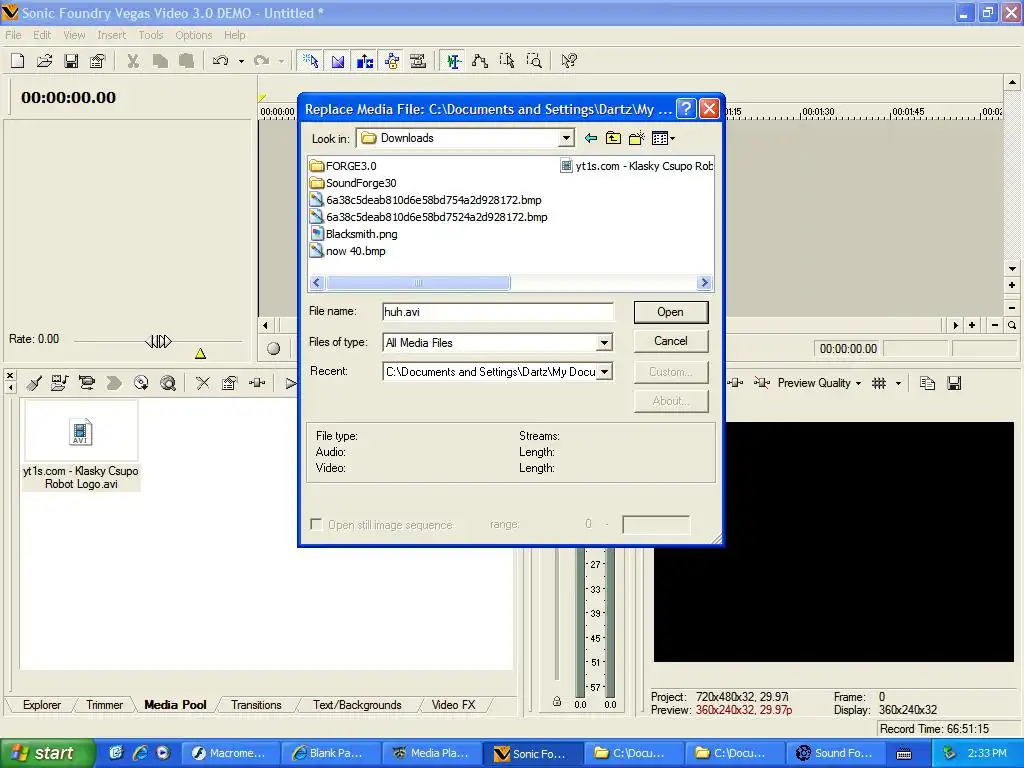Click the Open project folder icon
This screenshot has height=768, width=1024.
click(44, 61)
